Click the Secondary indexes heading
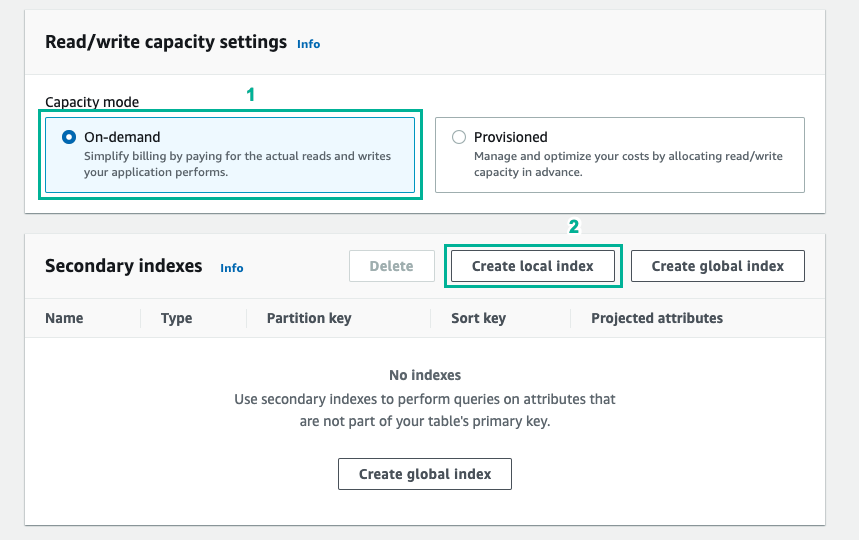The image size is (859, 540). pyautogui.click(x=124, y=266)
